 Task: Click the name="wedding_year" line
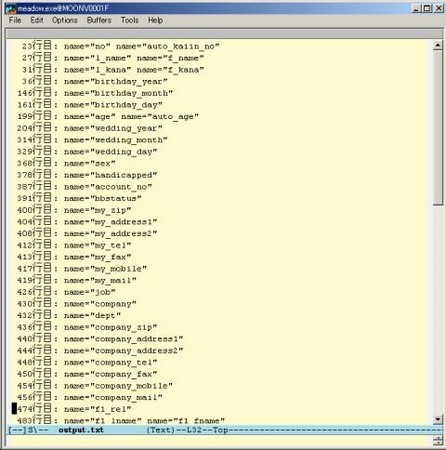tap(90, 128)
